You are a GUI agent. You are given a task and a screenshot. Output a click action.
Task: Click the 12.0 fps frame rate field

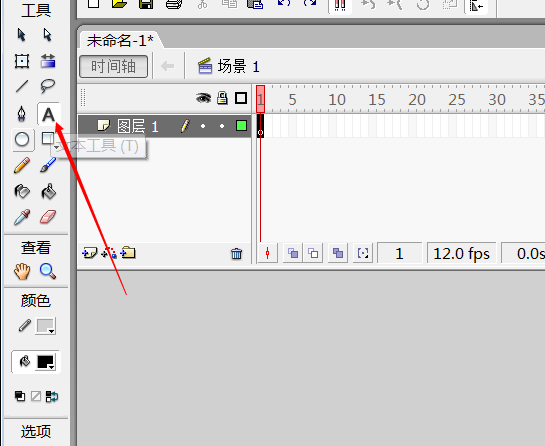pyautogui.click(x=462, y=253)
